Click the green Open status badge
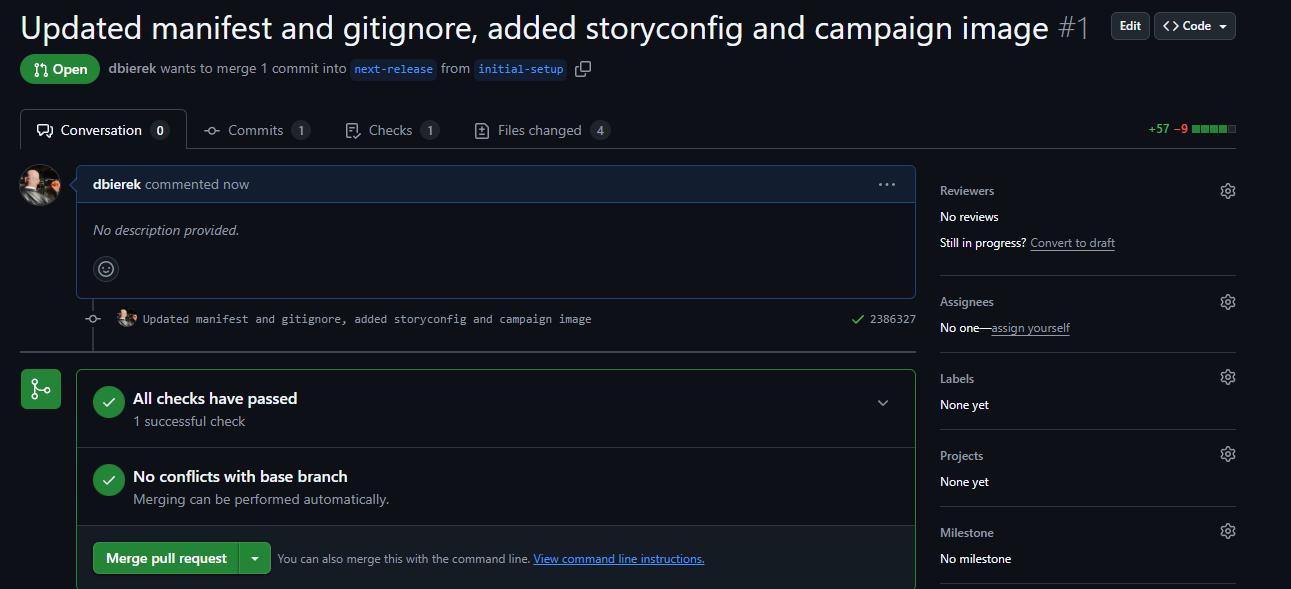This screenshot has height=589, width=1291. (x=60, y=69)
